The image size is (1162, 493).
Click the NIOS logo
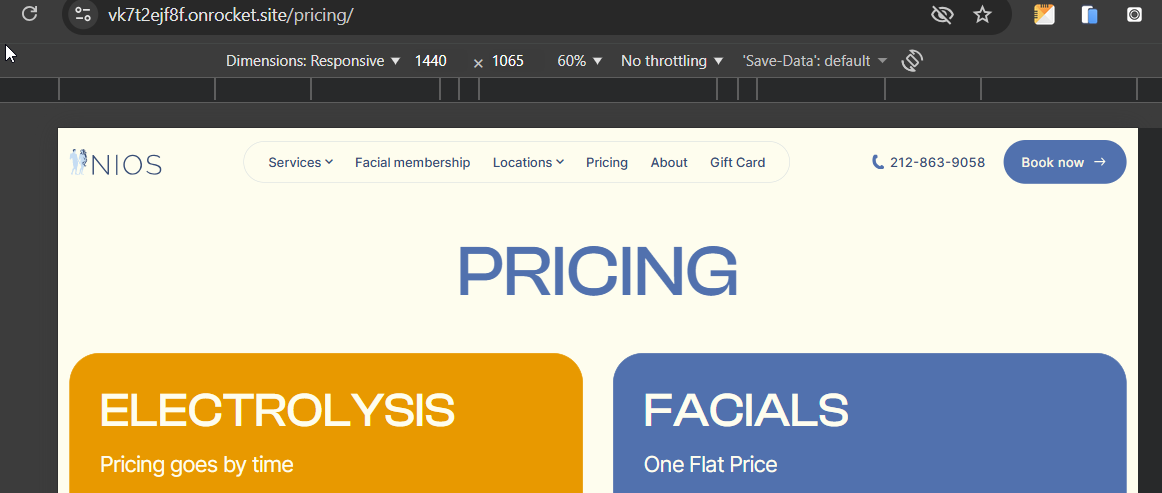pos(116,162)
